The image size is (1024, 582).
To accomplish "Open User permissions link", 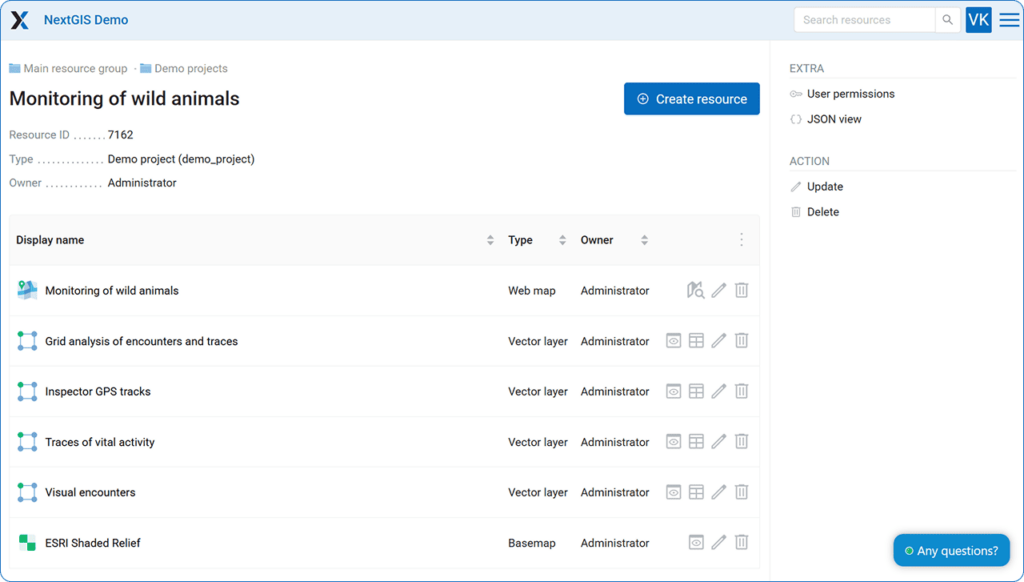I will (x=850, y=94).
